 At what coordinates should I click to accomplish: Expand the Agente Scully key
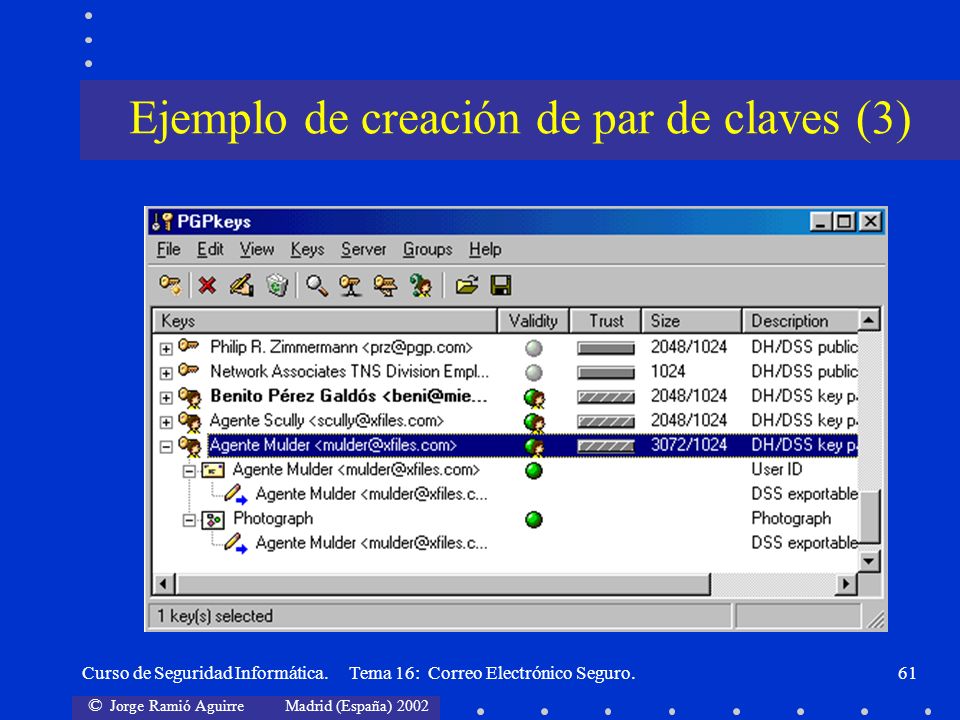pyautogui.click(x=166, y=422)
